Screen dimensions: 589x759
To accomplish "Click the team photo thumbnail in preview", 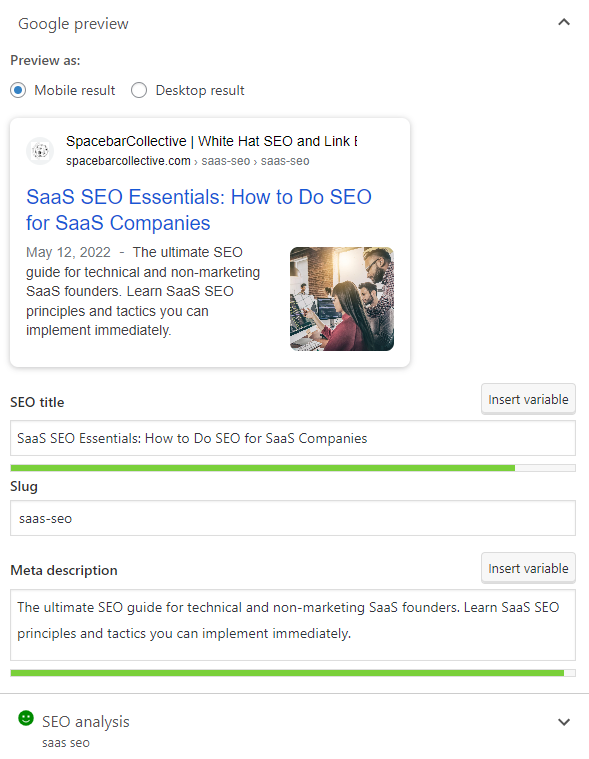I will [x=342, y=299].
